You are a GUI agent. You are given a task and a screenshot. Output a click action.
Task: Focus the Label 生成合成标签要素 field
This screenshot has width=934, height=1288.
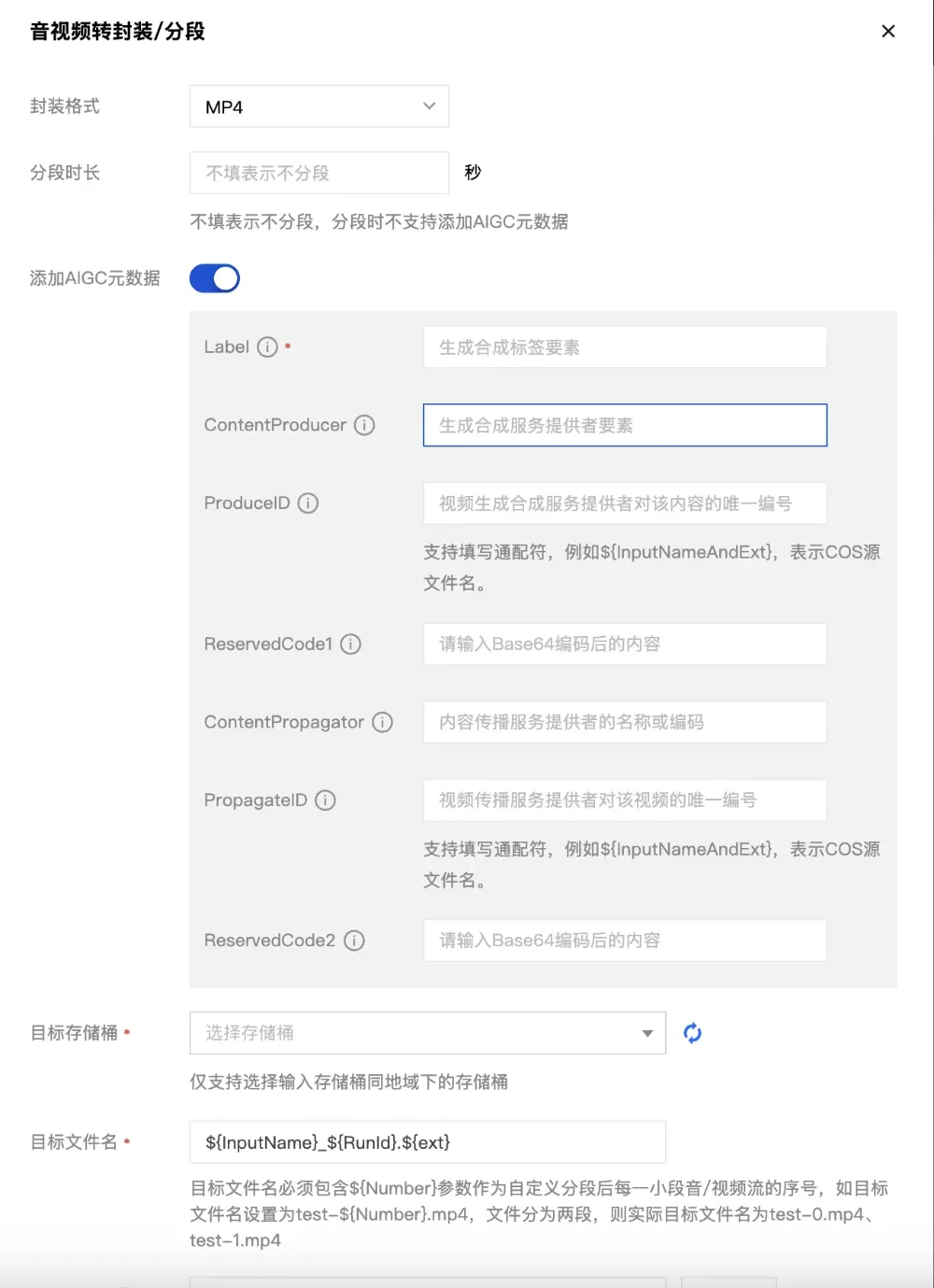624,347
